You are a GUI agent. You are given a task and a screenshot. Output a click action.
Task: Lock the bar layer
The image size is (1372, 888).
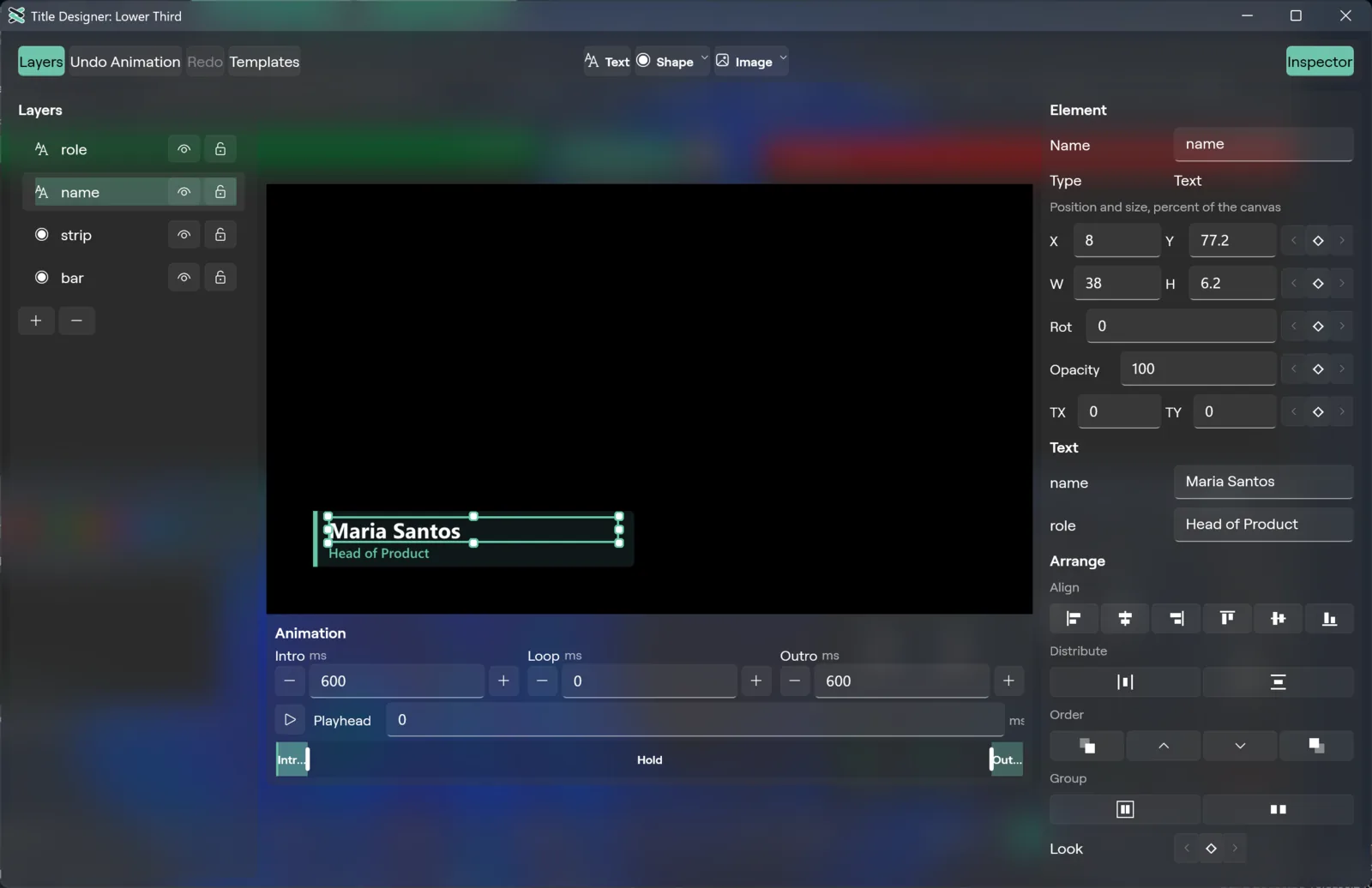[x=220, y=278]
